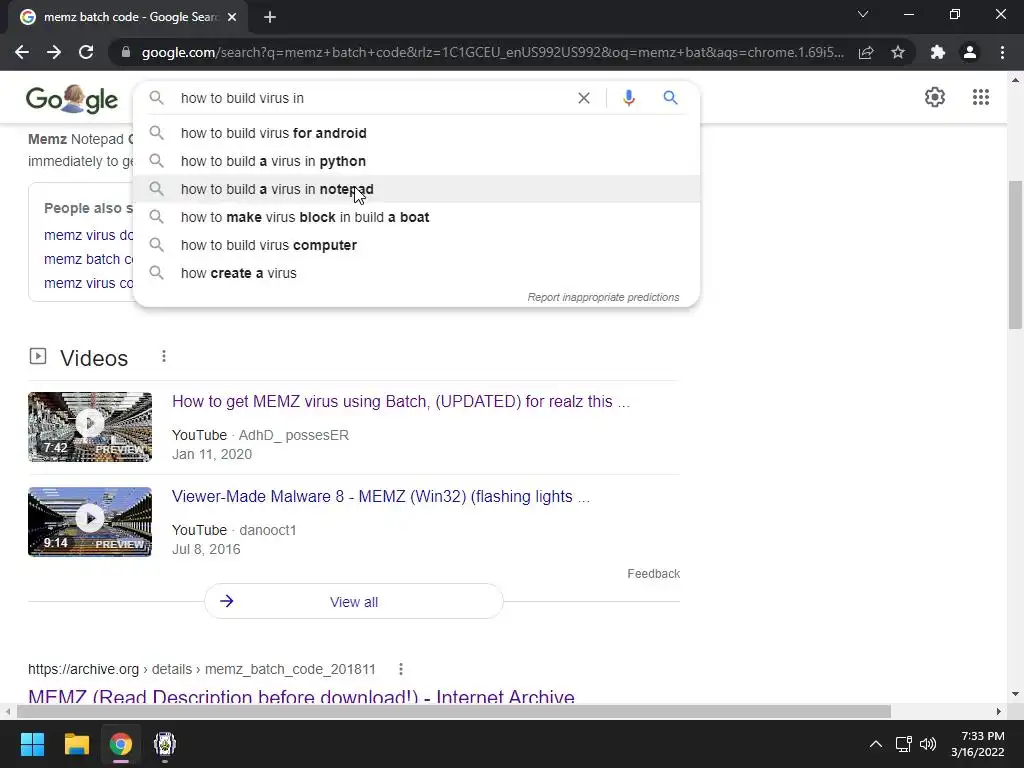Viewport: 1024px width, 768px height.
Task: Select suggestion 'how to make virus block in build a boat'
Action: point(416,217)
